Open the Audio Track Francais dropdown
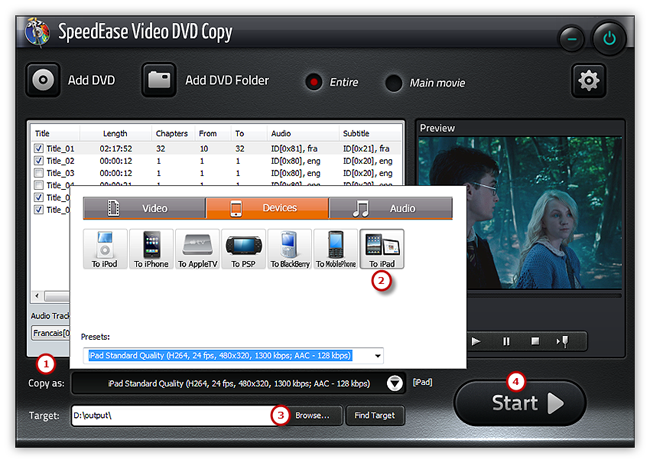The image size is (650, 463). tap(51, 333)
